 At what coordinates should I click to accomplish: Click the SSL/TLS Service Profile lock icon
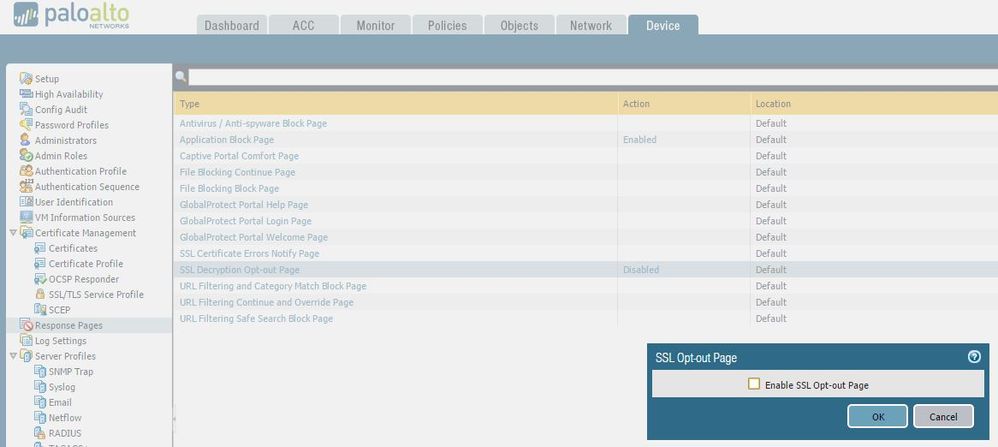coord(39,294)
